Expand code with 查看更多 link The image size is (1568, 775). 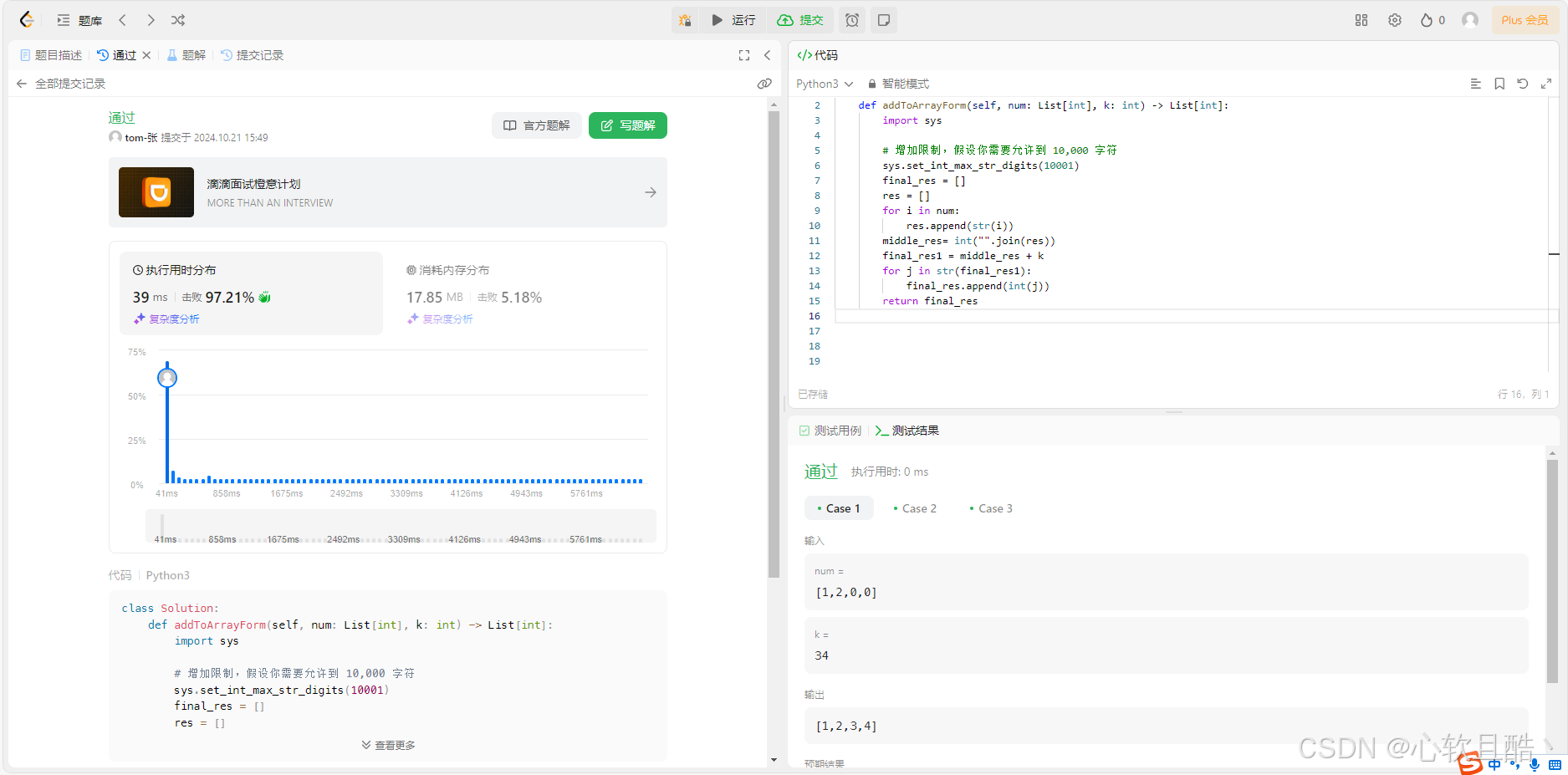(387, 744)
